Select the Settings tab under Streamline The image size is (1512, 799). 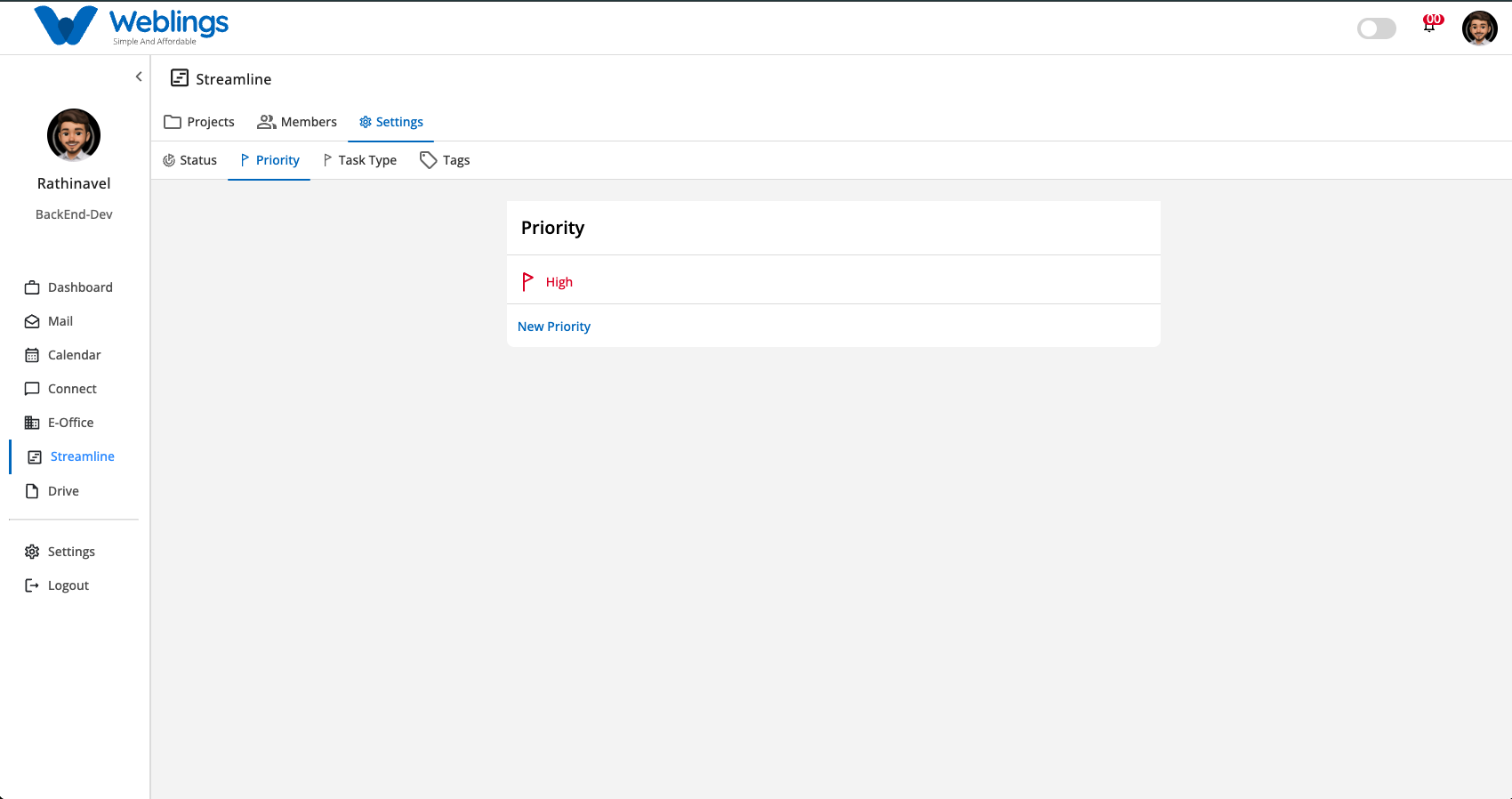pos(390,122)
